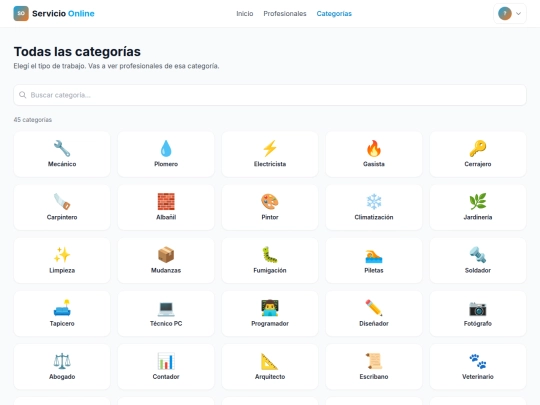
Task: Click the 'Elegí el tipo de trabajo' subtitle
Action: click(116, 66)
